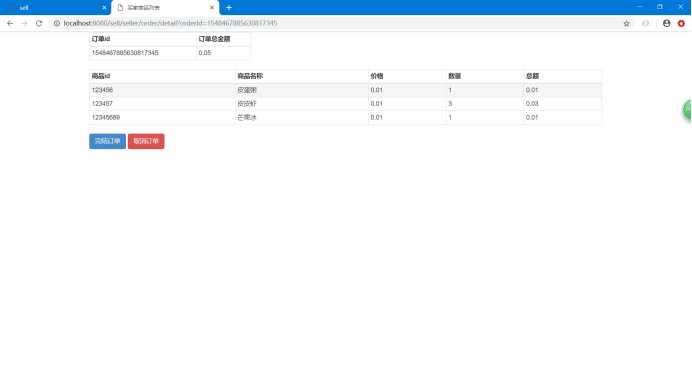The width and height of the screenshot is (692, 371).
Task: Select the third row's product id cell
Action: [162, 117]
